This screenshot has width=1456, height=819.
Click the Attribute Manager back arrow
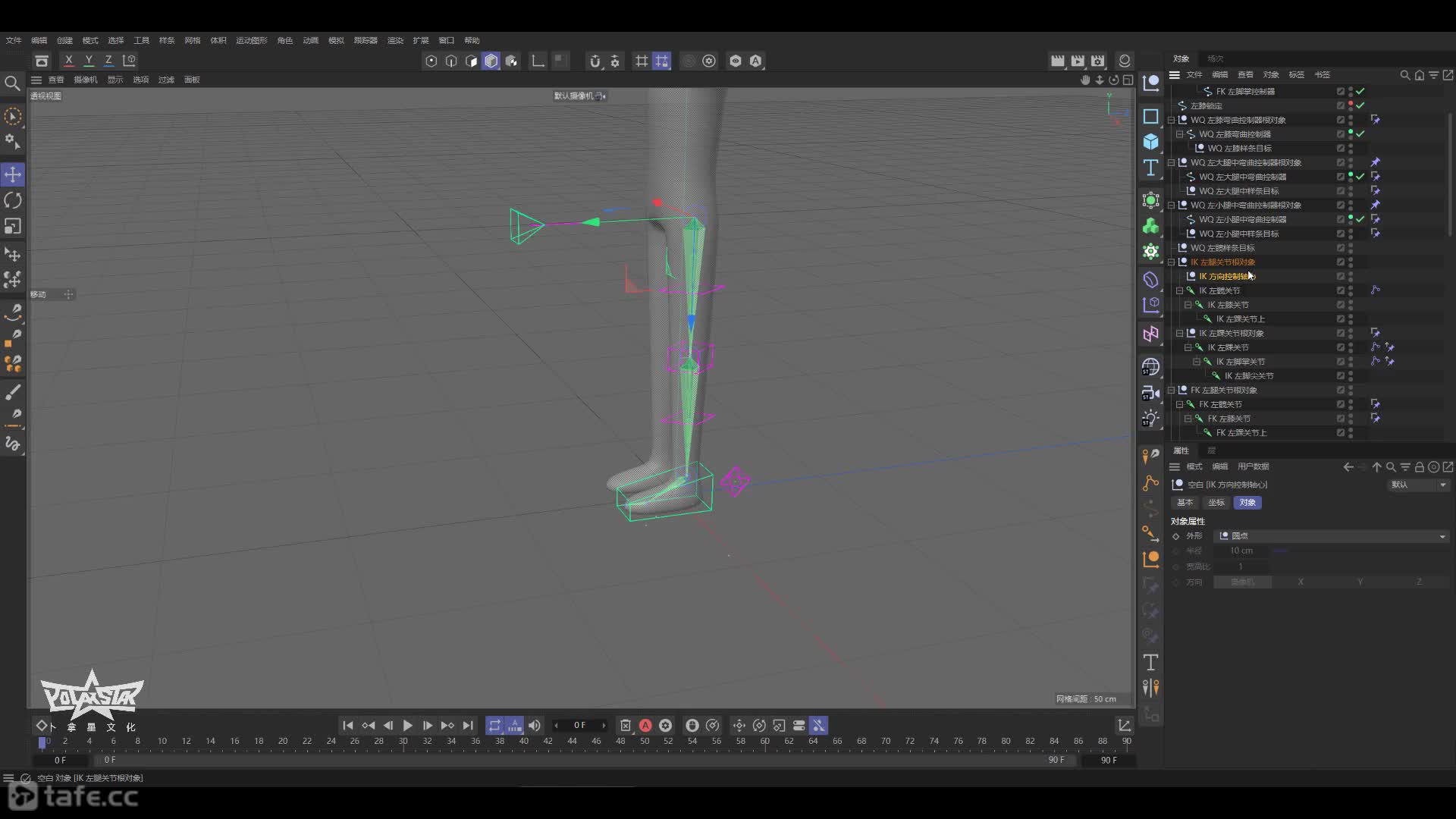click(x=1348, y=467)
